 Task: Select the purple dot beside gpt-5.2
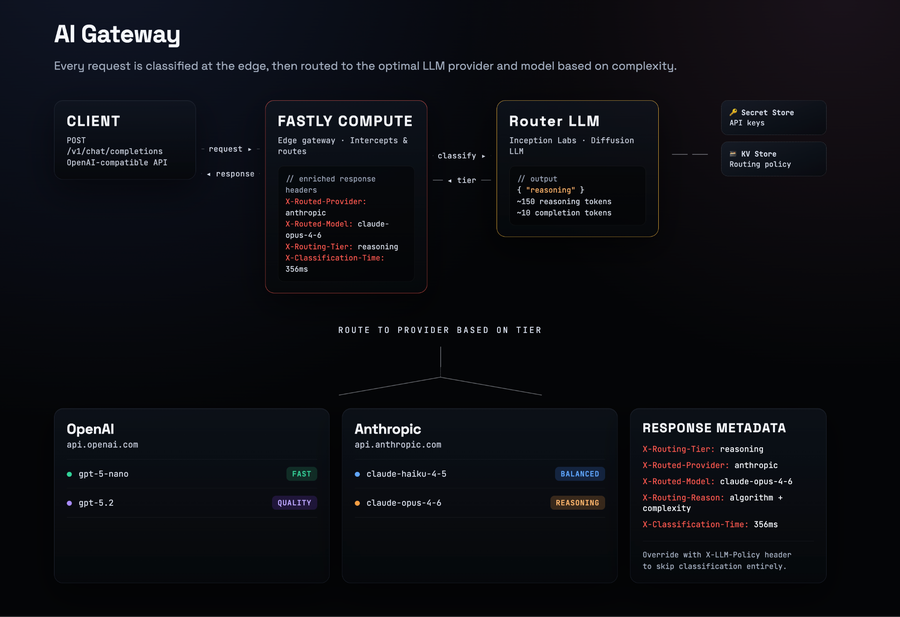(x=69, y=503)
